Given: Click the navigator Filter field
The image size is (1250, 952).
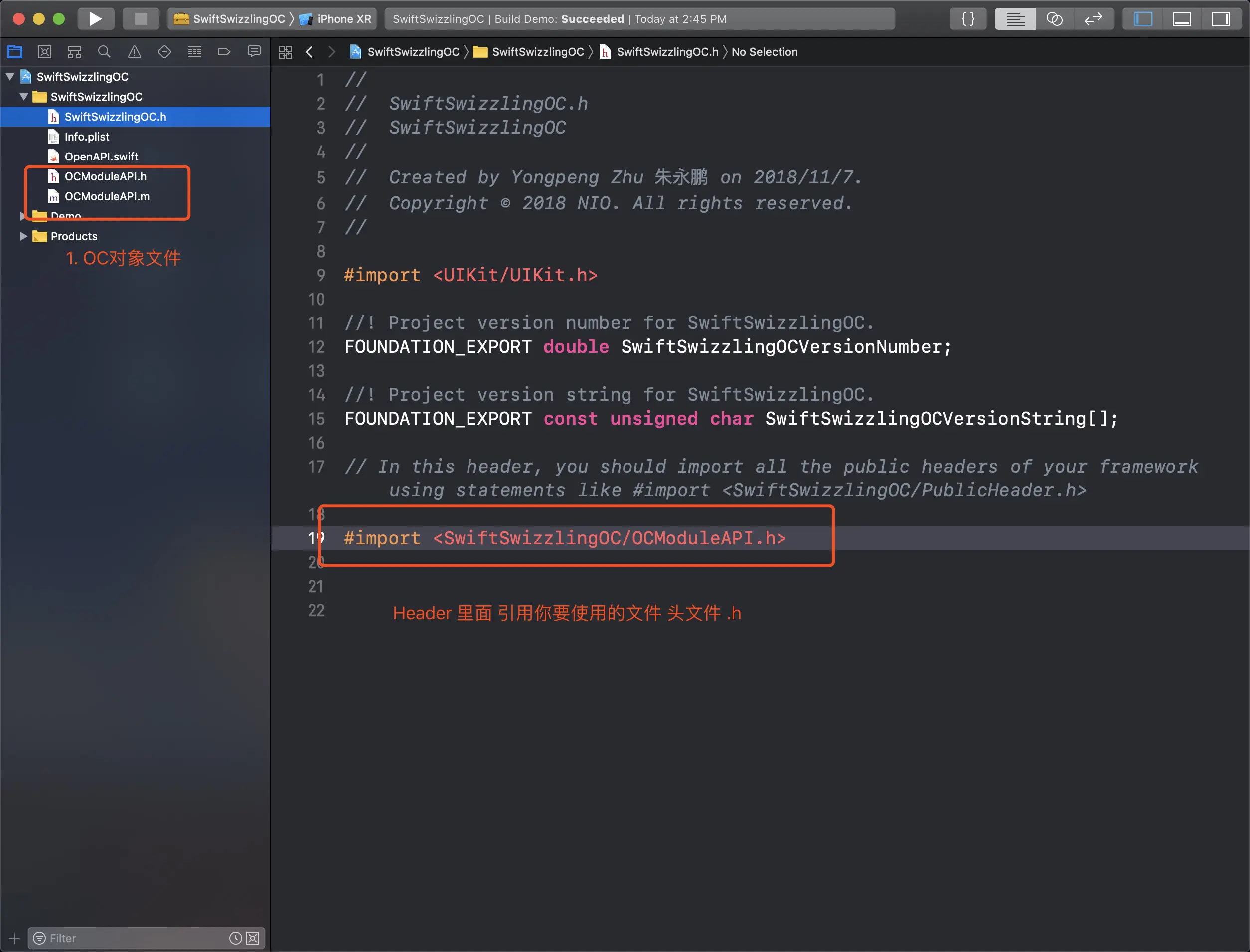Looking at the screenshot, I should (x=136, y=938).
